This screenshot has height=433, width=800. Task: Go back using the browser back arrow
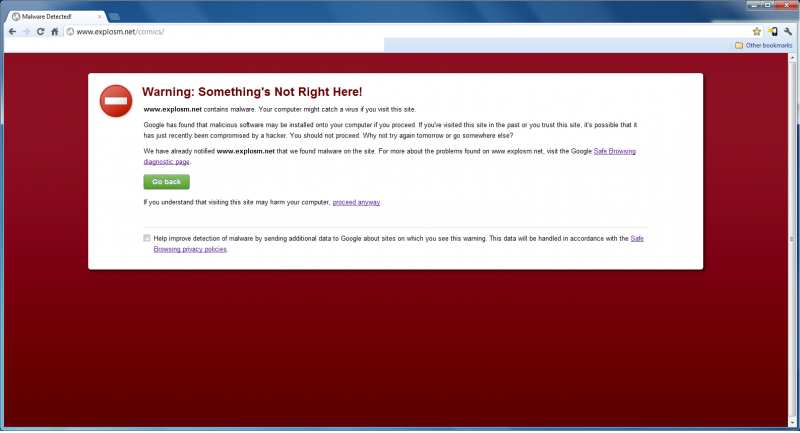point(12,32)
